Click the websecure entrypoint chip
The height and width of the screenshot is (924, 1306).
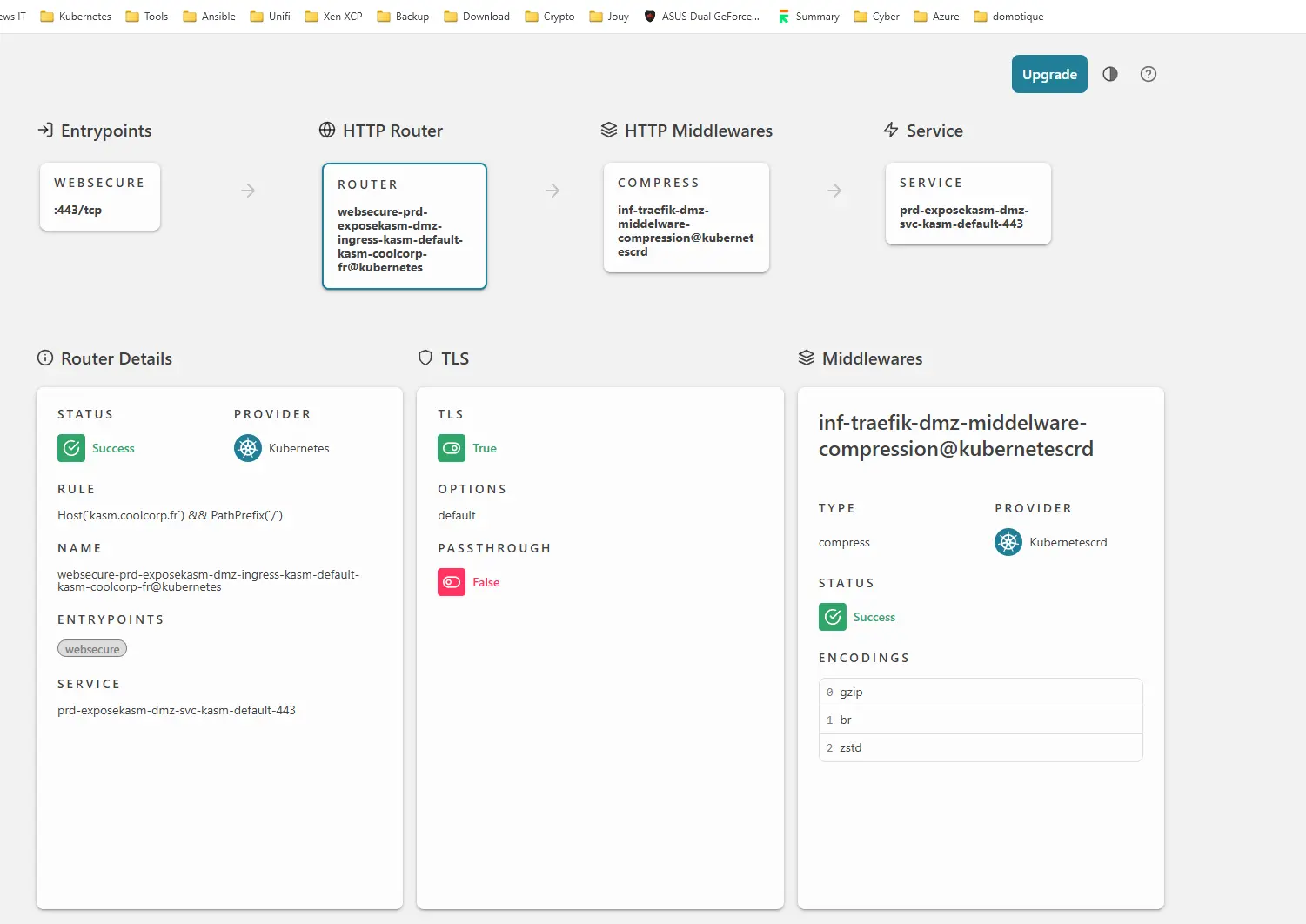(x=91, y=648)
